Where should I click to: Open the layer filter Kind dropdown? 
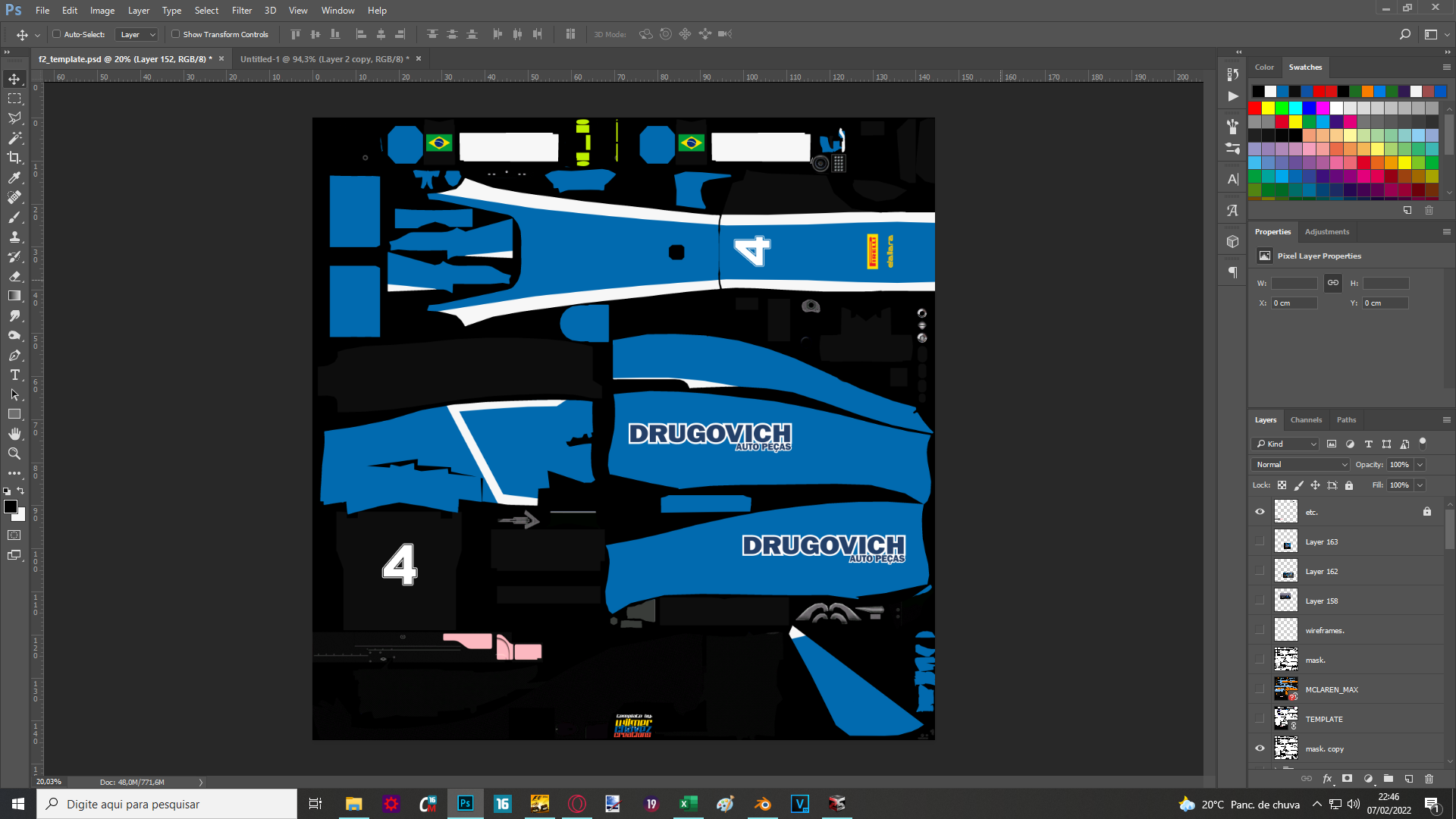point(1286,444)
